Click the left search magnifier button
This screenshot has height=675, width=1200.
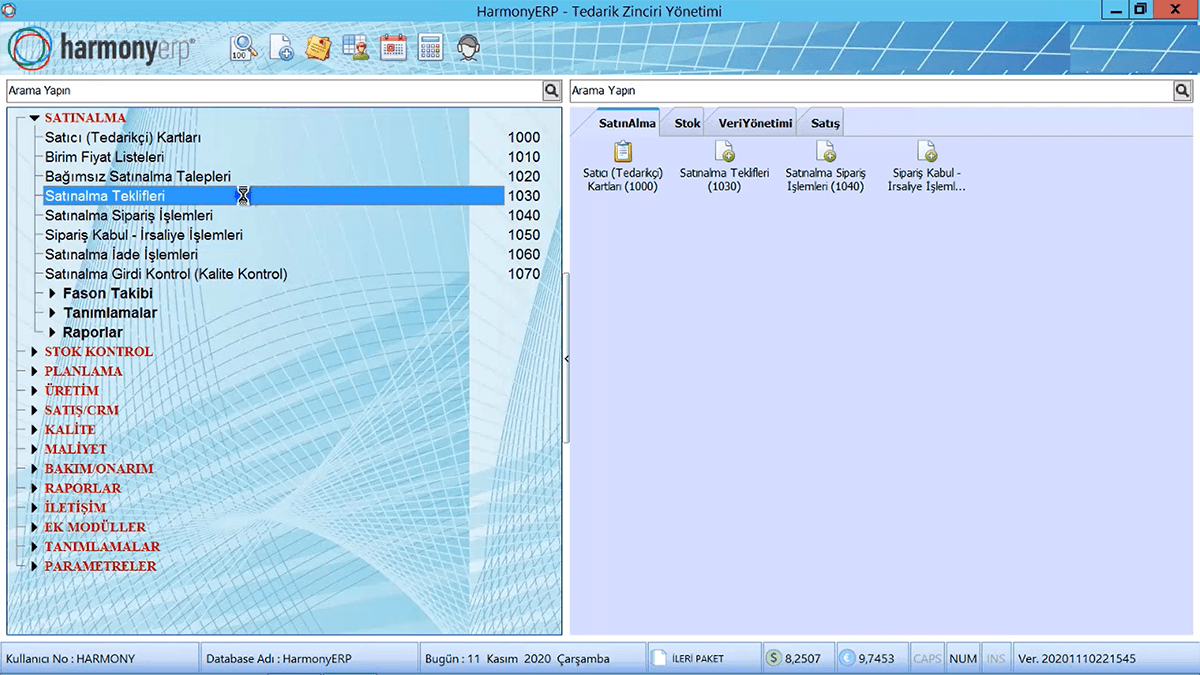click(x=552, y=91)
